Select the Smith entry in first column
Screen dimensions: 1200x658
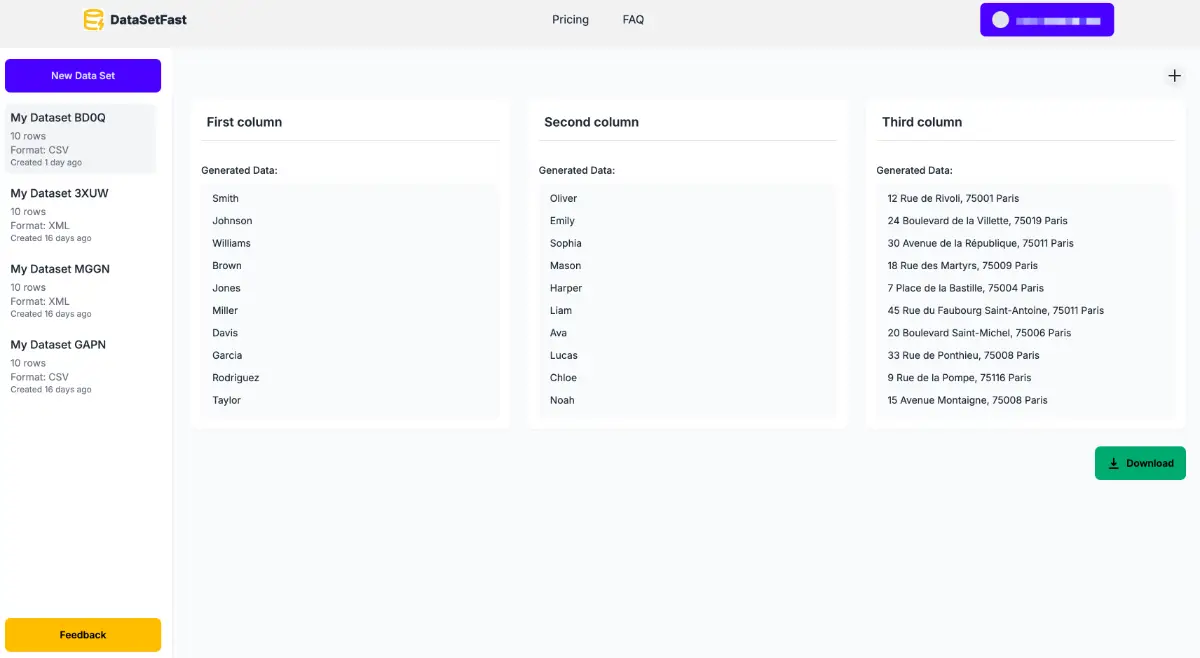tap(225, 199)
